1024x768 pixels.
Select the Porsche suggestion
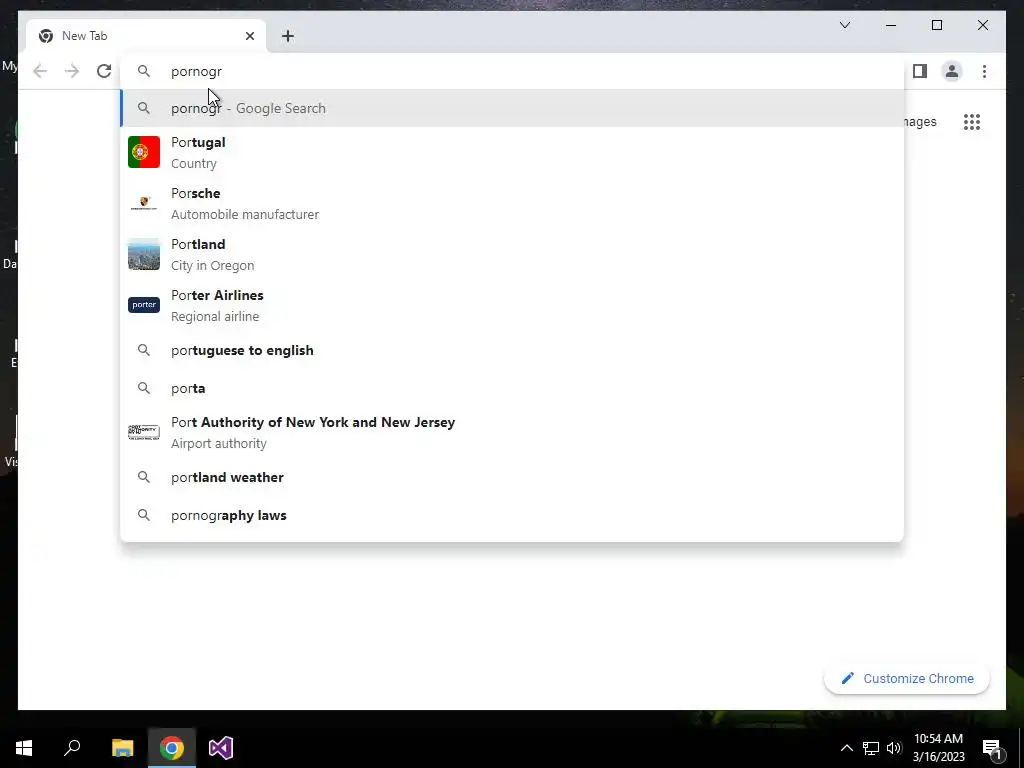tap(512, 203)
